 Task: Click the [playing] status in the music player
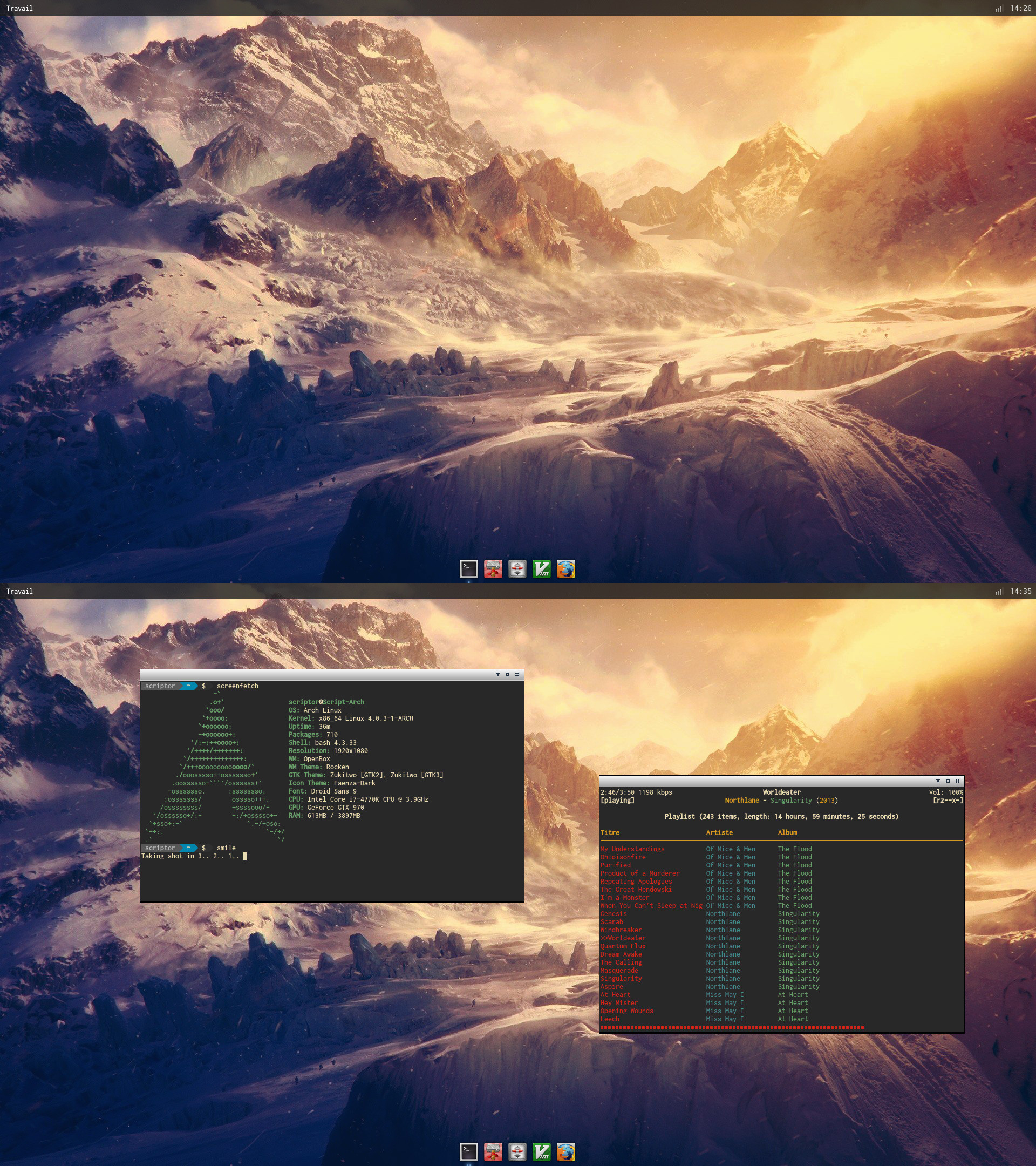tap(617, 801)
